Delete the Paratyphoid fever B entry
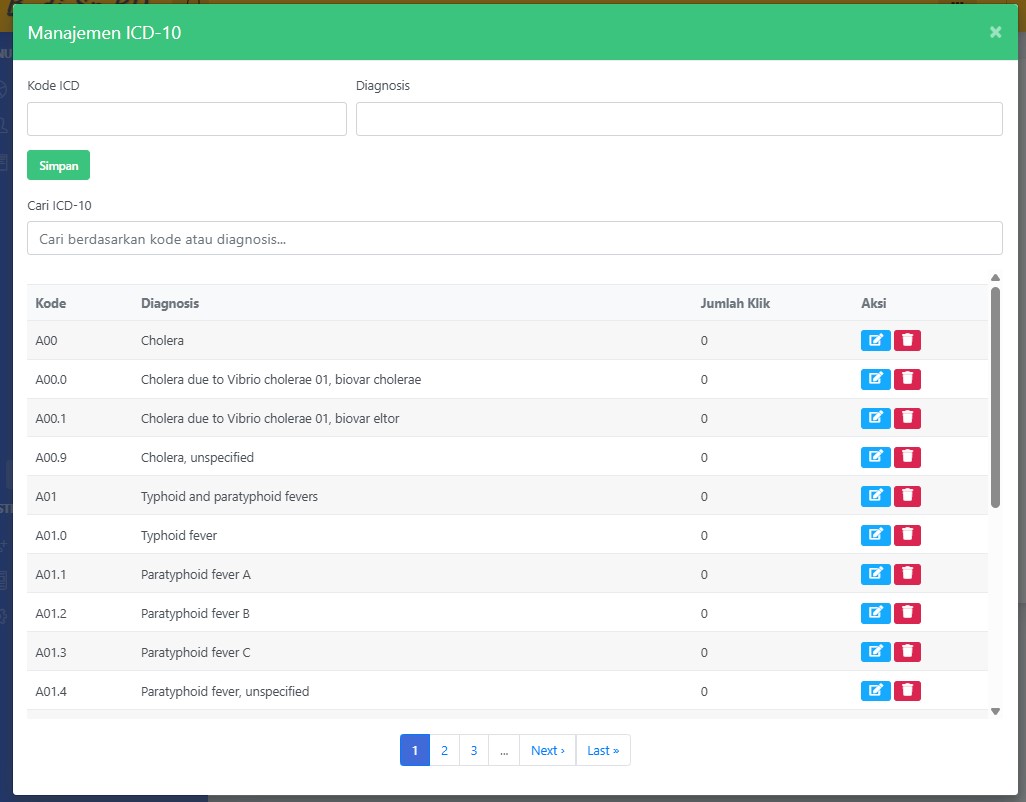1026x802 pixels. [907, 613]
